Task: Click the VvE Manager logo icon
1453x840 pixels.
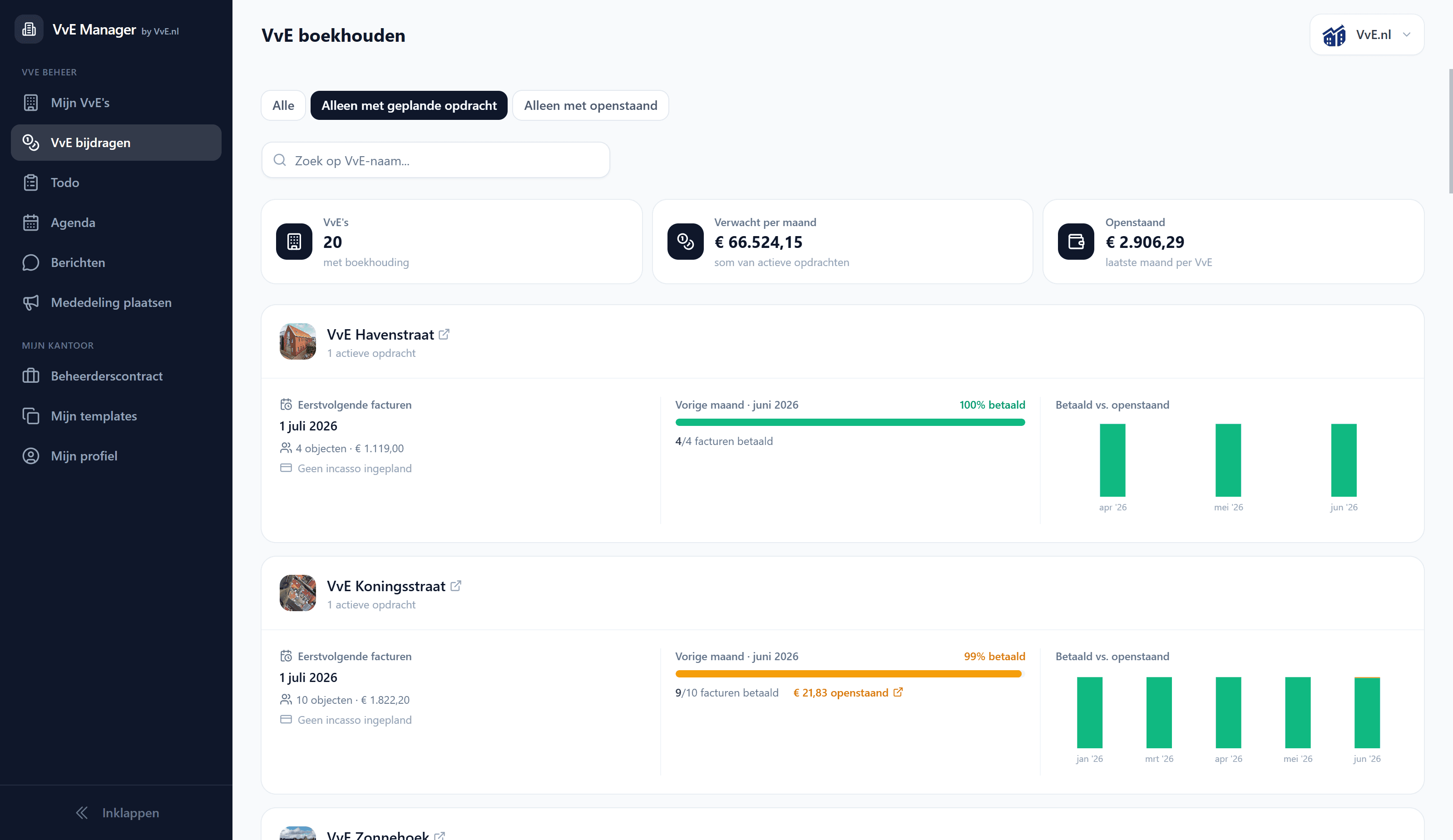Action: pyautogui.click(x=29, y=29)
